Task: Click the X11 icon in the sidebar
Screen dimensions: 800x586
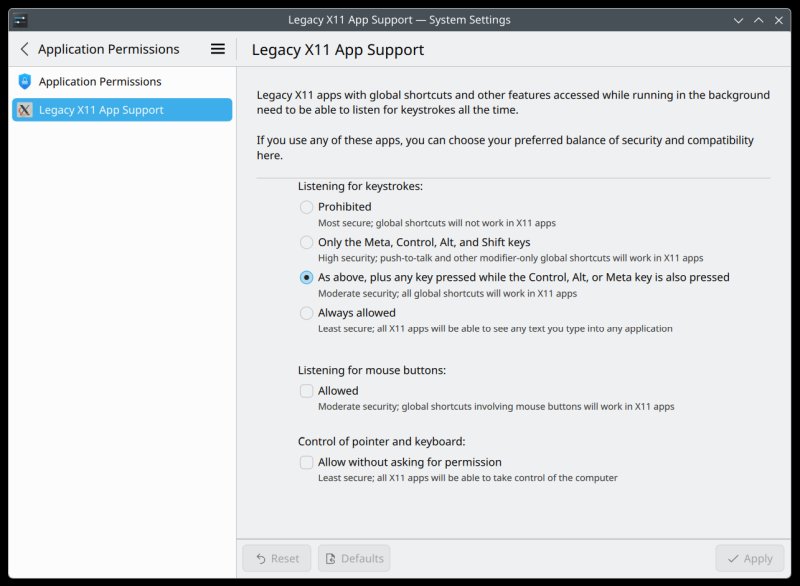Action: (22, 110)
